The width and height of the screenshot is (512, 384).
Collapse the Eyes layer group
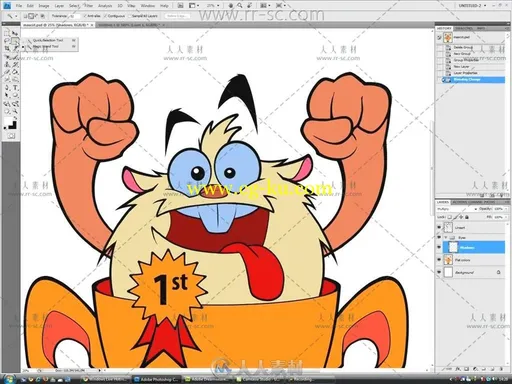coord(446,238)
